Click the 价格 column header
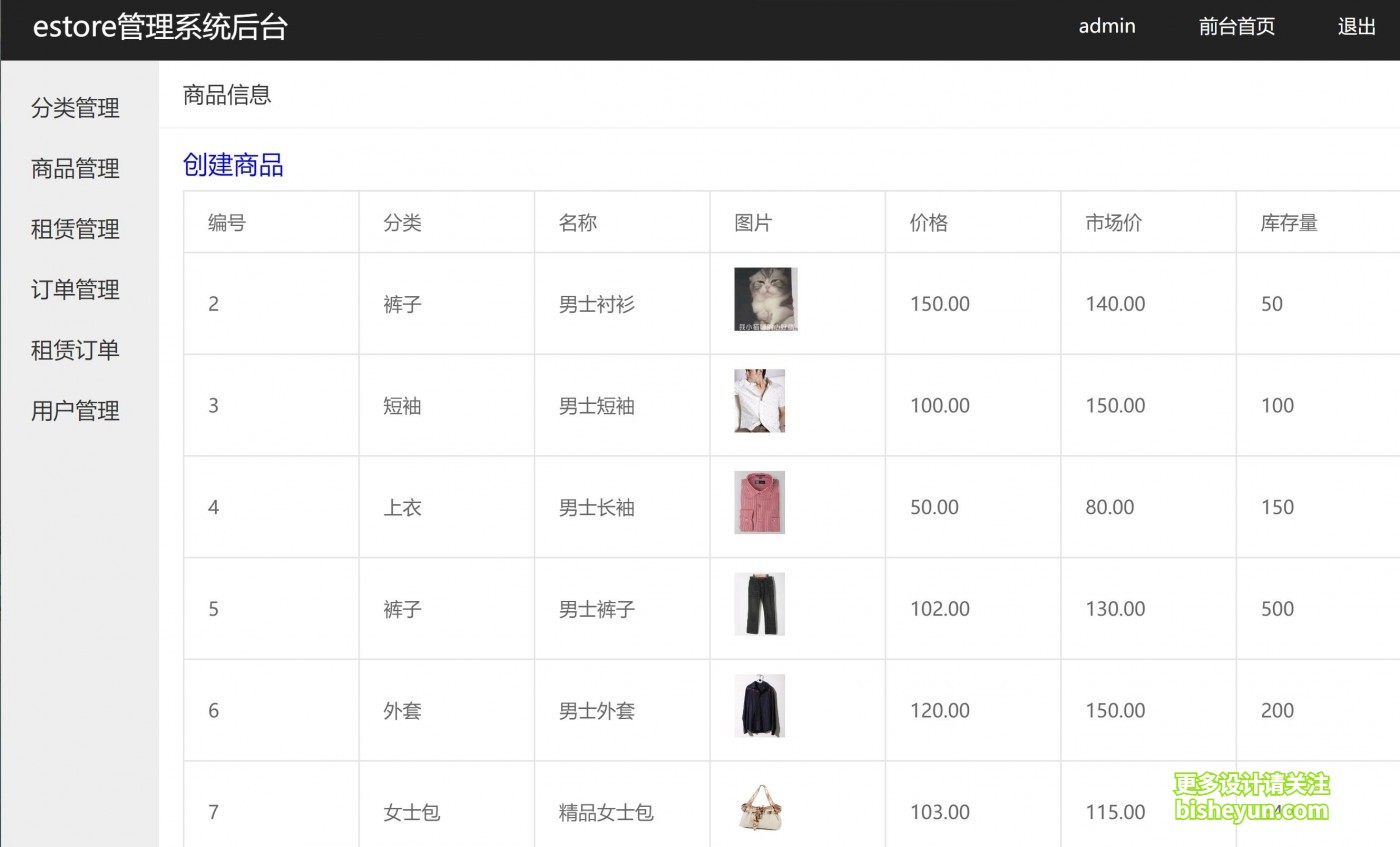This screenshot has width=1400, height=847. click(x=929, y=223)
